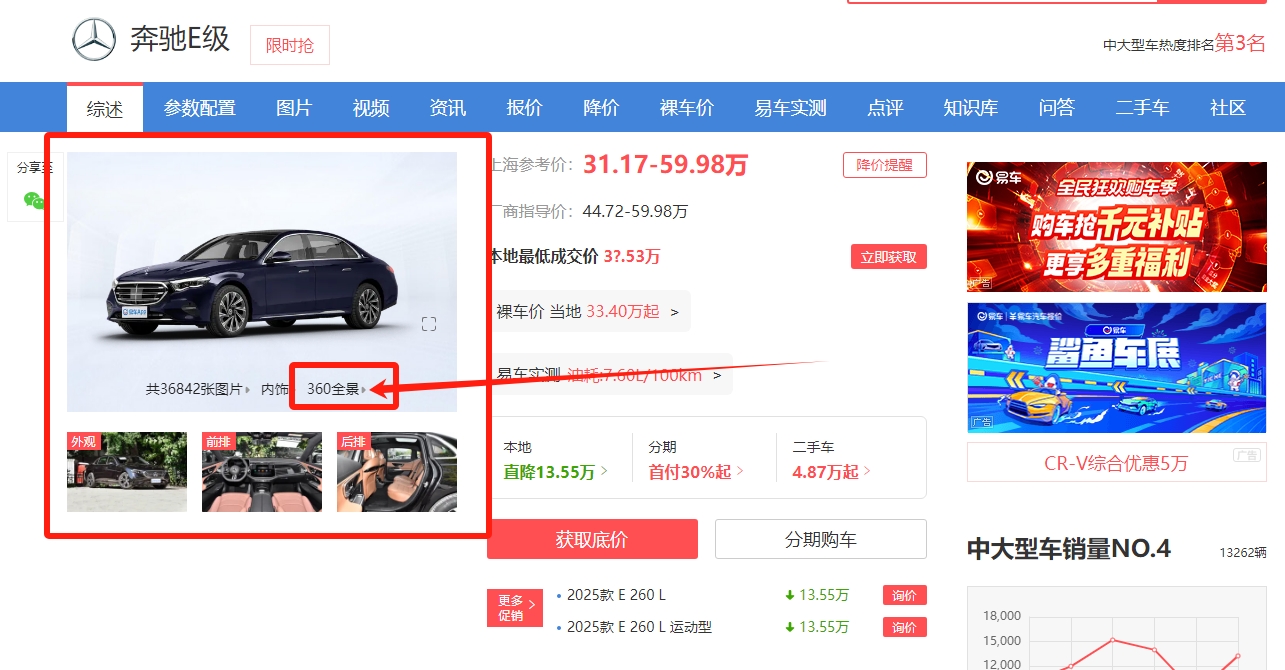The image size is (1285, 670).
Task: Click the 立即获取 button
Action: [x=888, y=257]
